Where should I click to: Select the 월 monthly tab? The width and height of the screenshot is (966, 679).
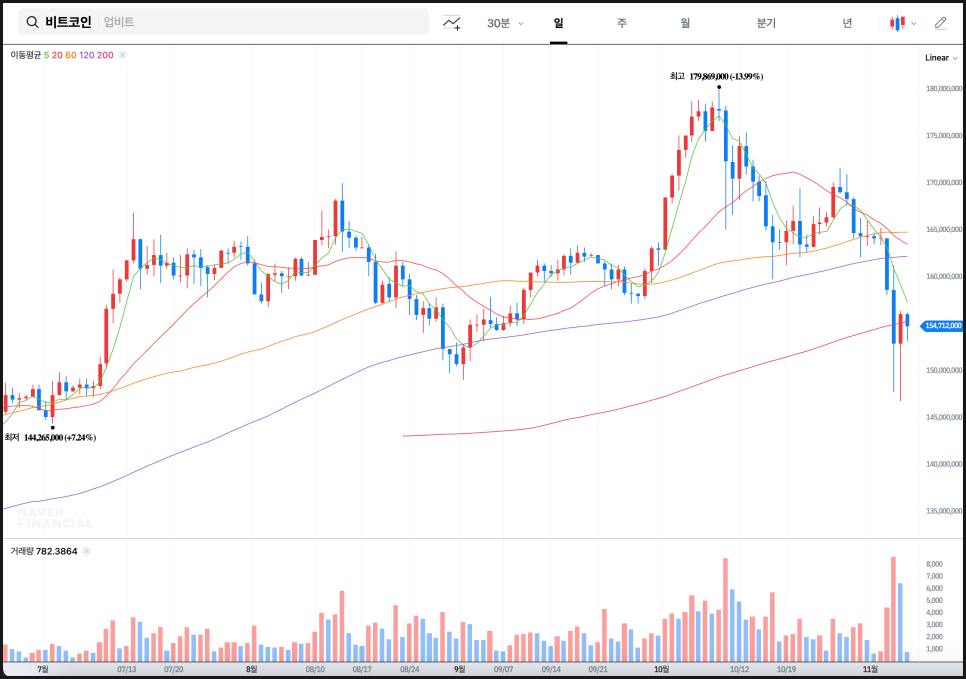[685, 22]
